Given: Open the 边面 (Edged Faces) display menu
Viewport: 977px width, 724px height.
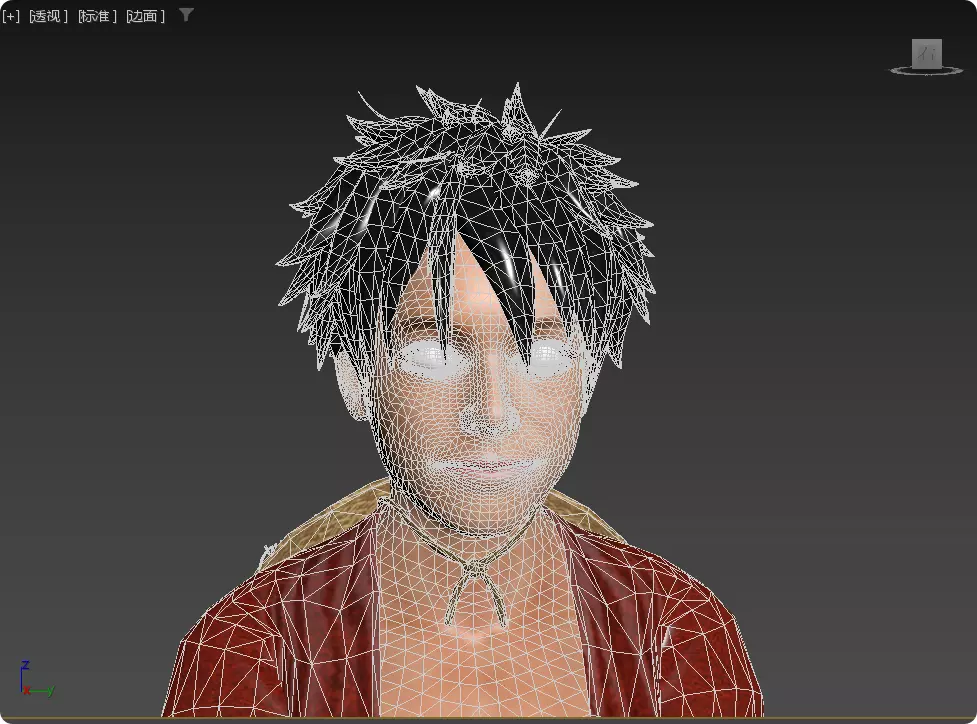Looking at the screenshot, I should point(146,16).
